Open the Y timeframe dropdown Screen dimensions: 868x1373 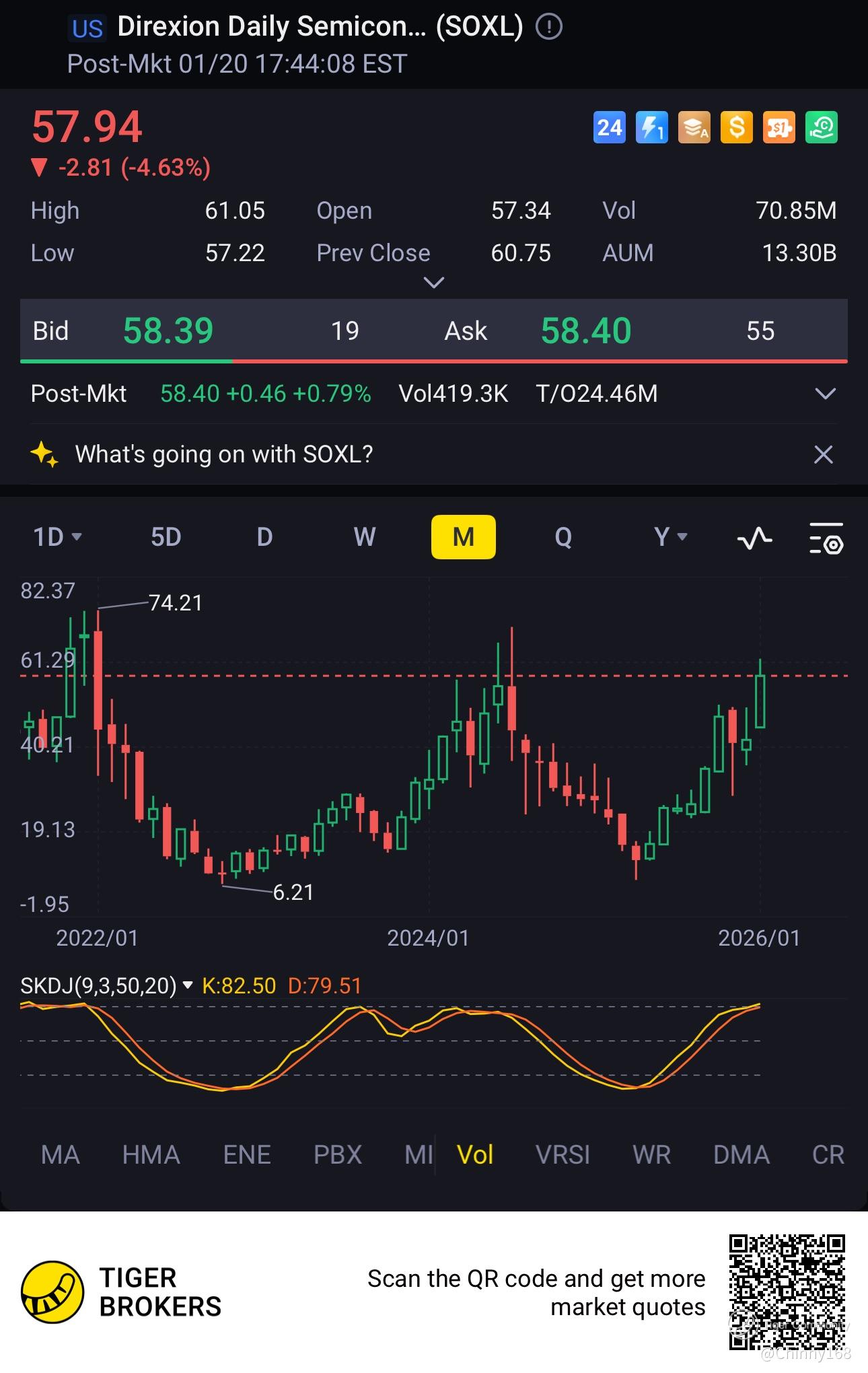click(x=671, y=537)
